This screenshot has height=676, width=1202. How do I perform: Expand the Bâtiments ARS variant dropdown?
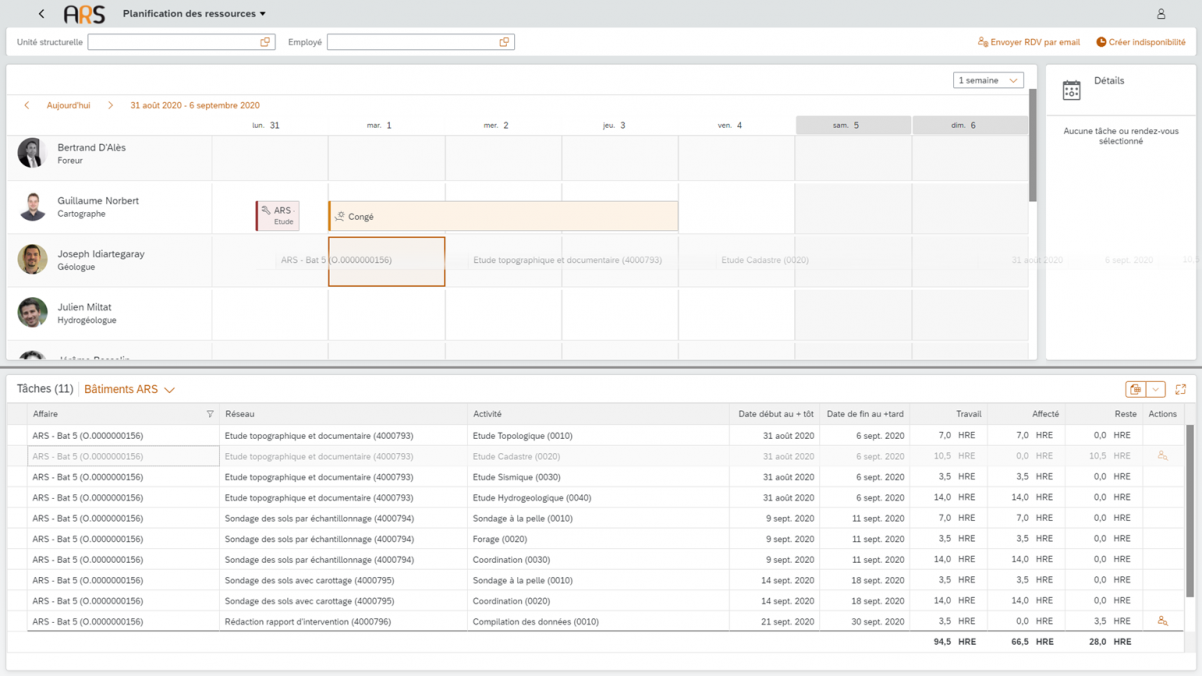coord(169,390)
